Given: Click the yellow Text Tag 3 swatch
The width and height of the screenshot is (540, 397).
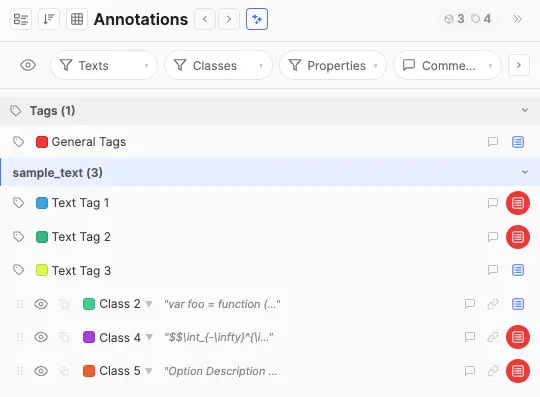Looking at the screenshot, I should click(42, 270).
